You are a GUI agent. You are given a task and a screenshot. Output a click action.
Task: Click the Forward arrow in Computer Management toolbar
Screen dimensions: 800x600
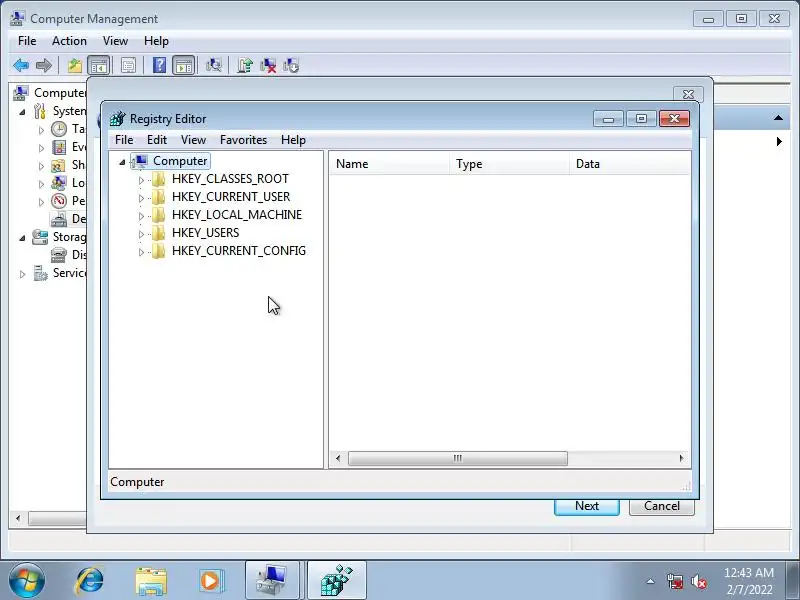coord(44,65)
